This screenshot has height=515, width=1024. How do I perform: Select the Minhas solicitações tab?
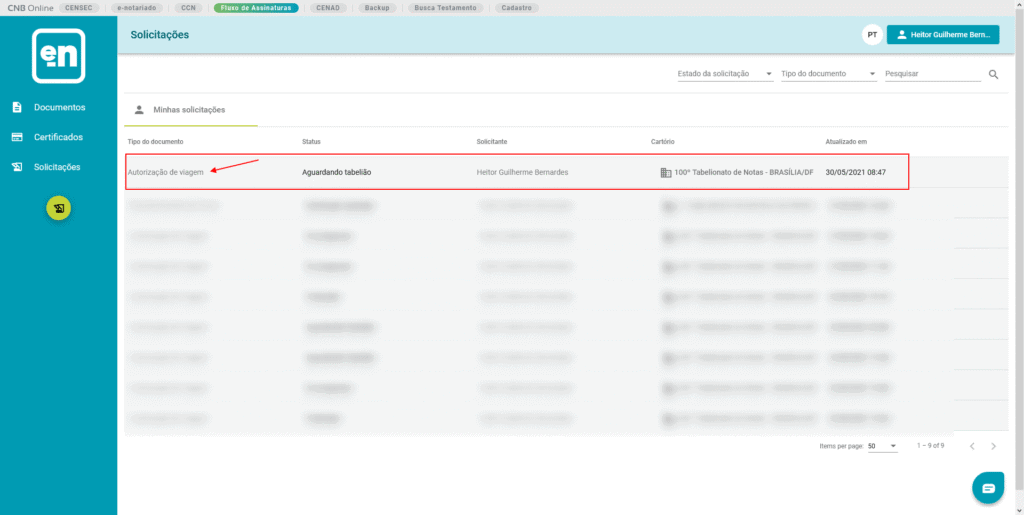(x=189, y=109)
